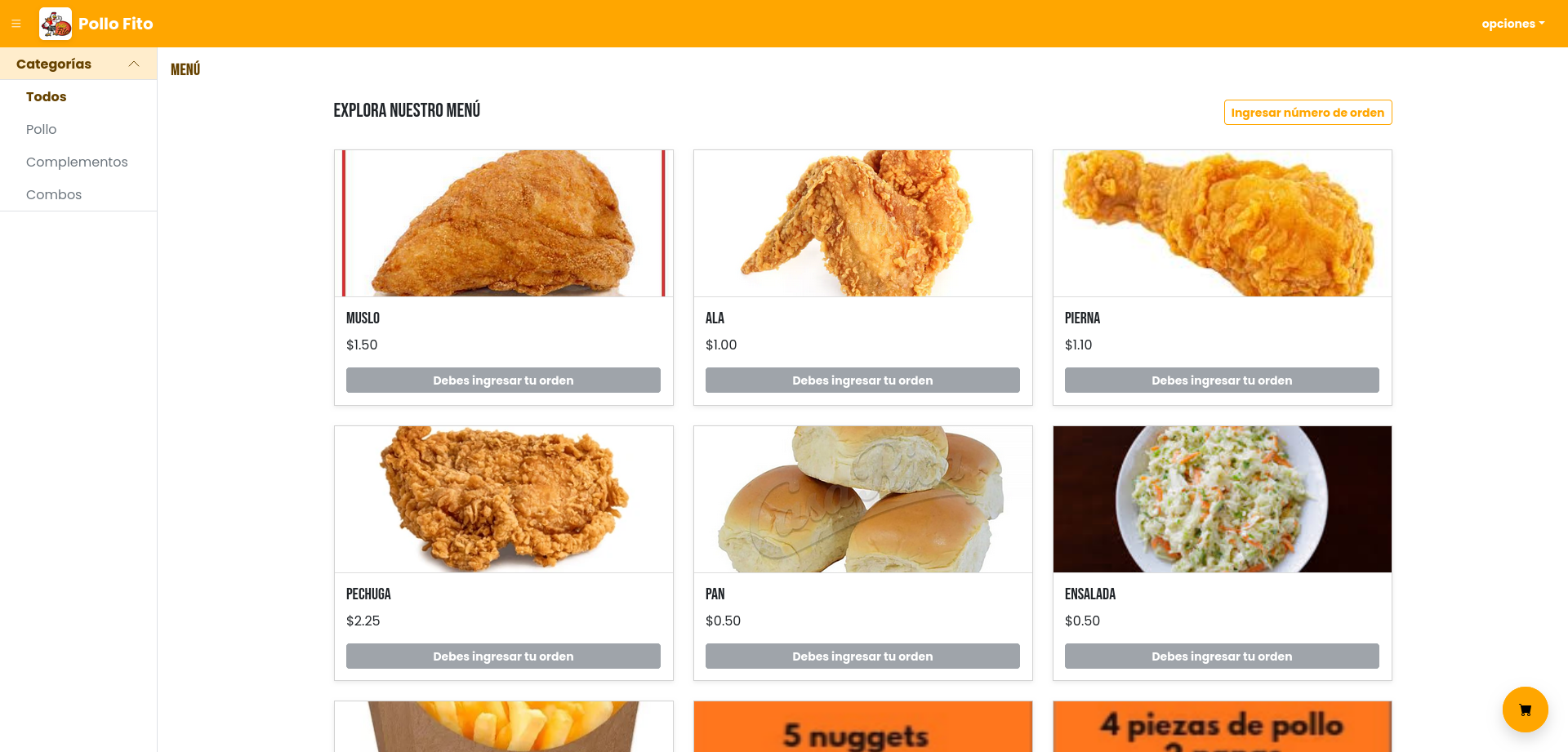Click the Pierna drumstick image
Screen dimensions: 1568x752
pos(1223,223)
